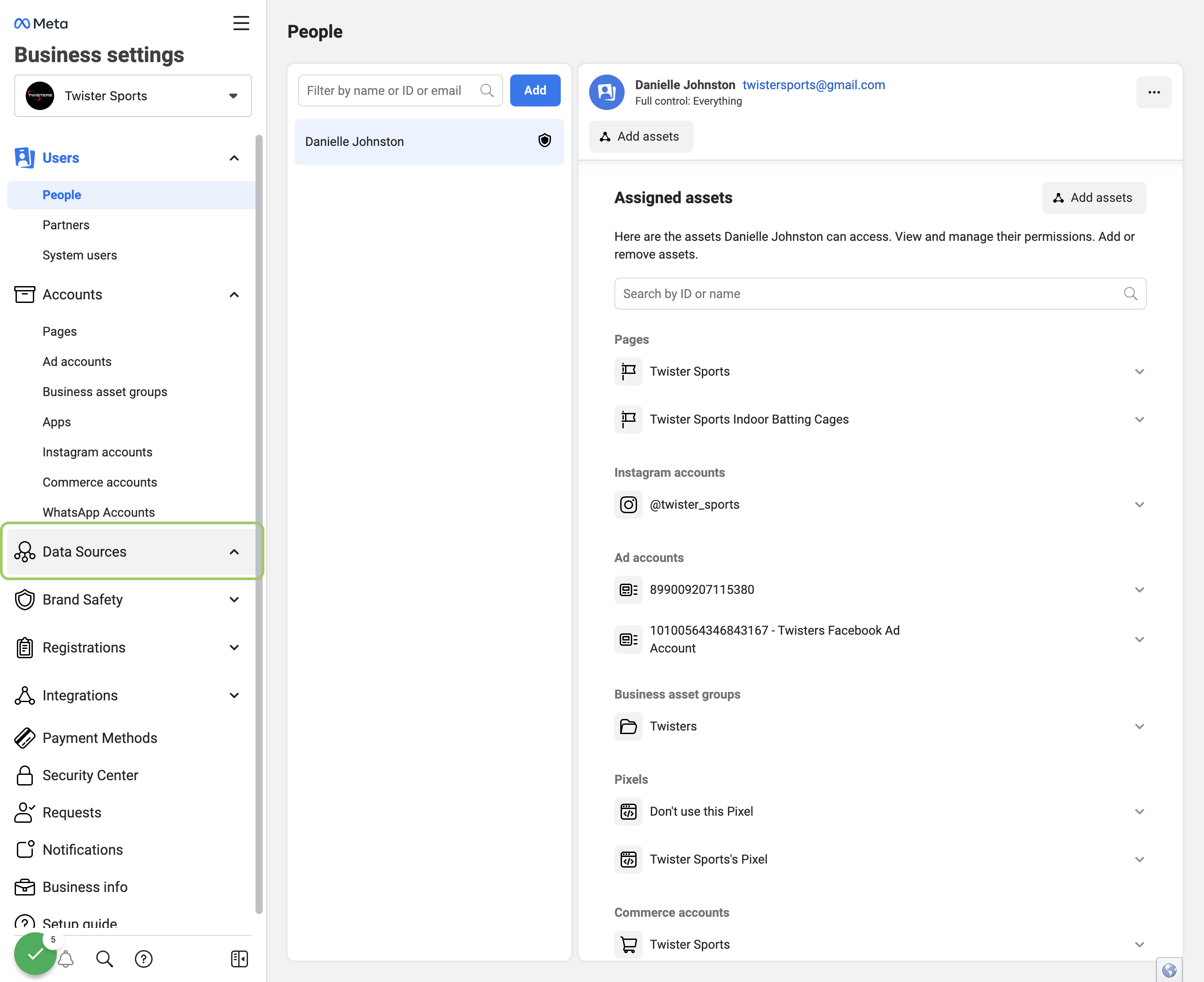Click the admin shield icon beside Danielle Johnston
1204x982 pixels.
pos(544,141)
